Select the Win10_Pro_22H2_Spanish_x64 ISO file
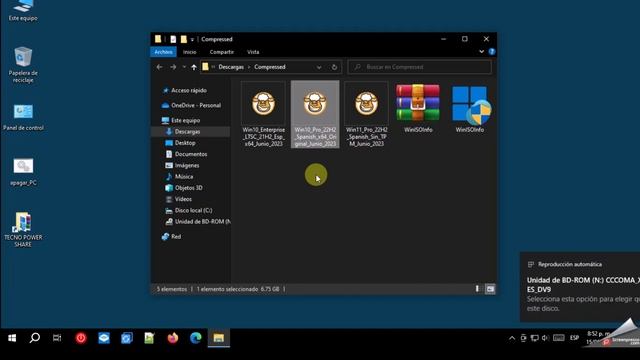 pos(315,114)
